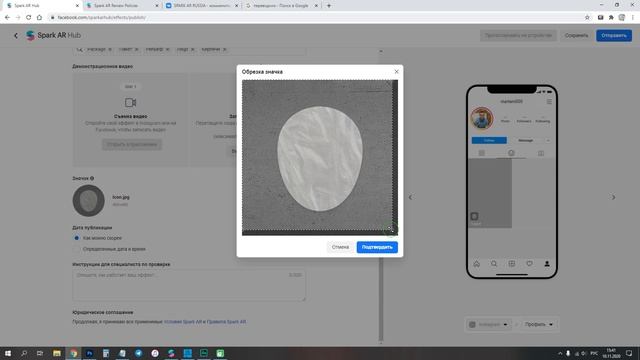Click the Message button in phone preview
Image resolution: width=640 pixels, height=360 pixels.
pyautogui.click(x=526, y=140)
